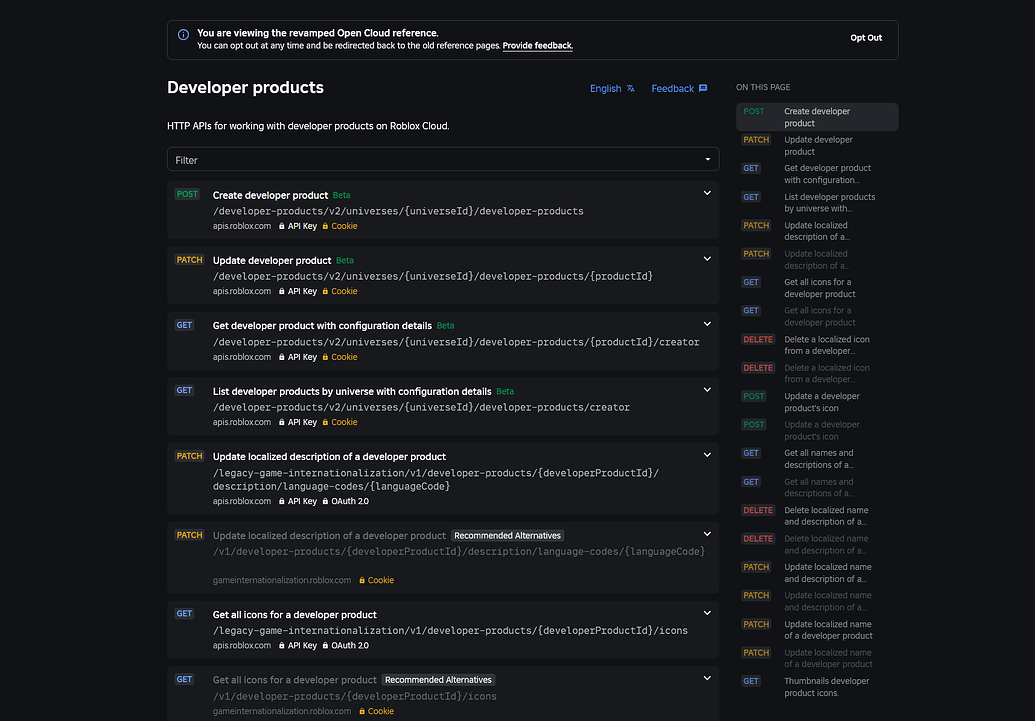This screenshot has height=721, width=1035.
Task: Click the Feedback chat bubble icon
Action: (x=703, y=88)
